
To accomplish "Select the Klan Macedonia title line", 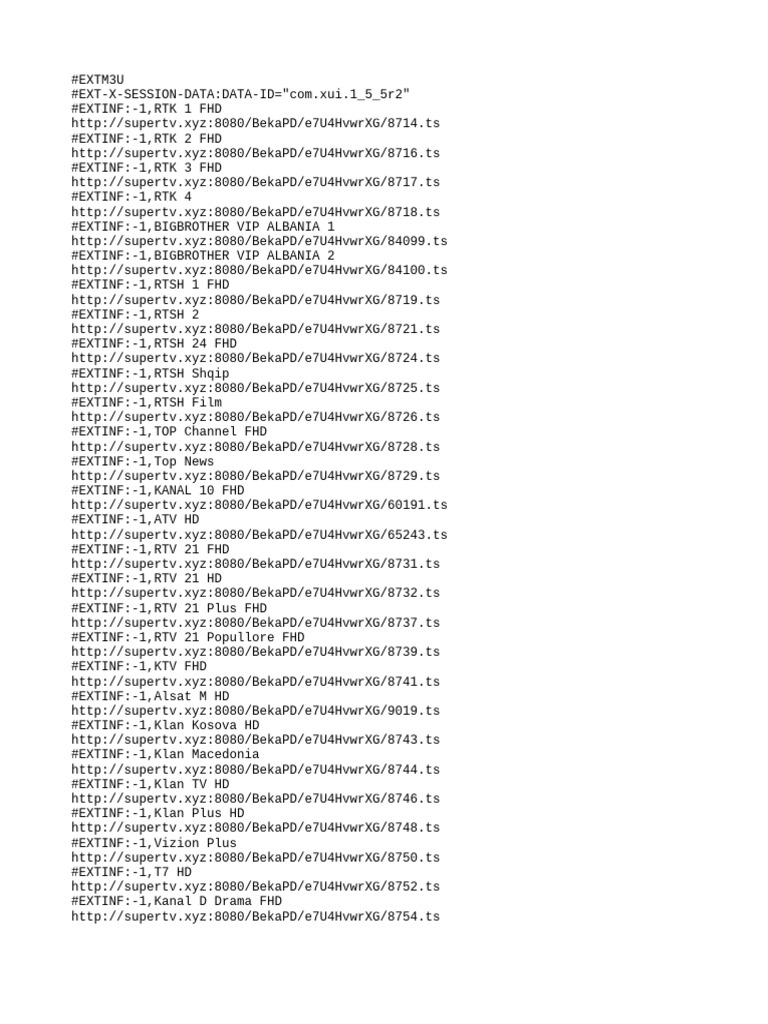I will coord(165,754).
